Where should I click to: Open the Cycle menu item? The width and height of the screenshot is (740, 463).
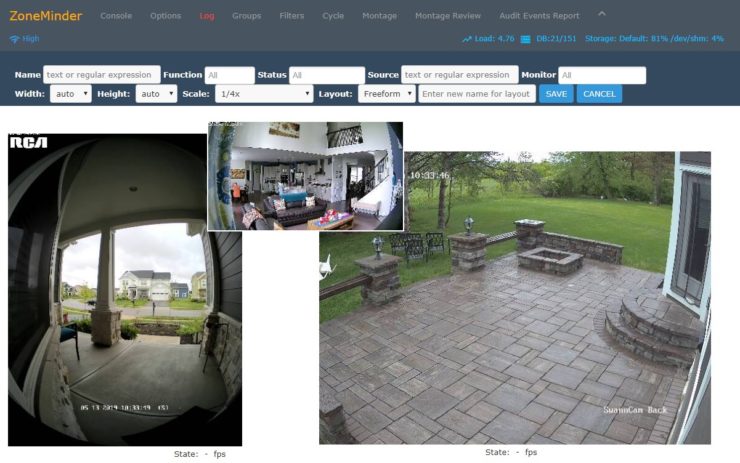tap(333, 16)
